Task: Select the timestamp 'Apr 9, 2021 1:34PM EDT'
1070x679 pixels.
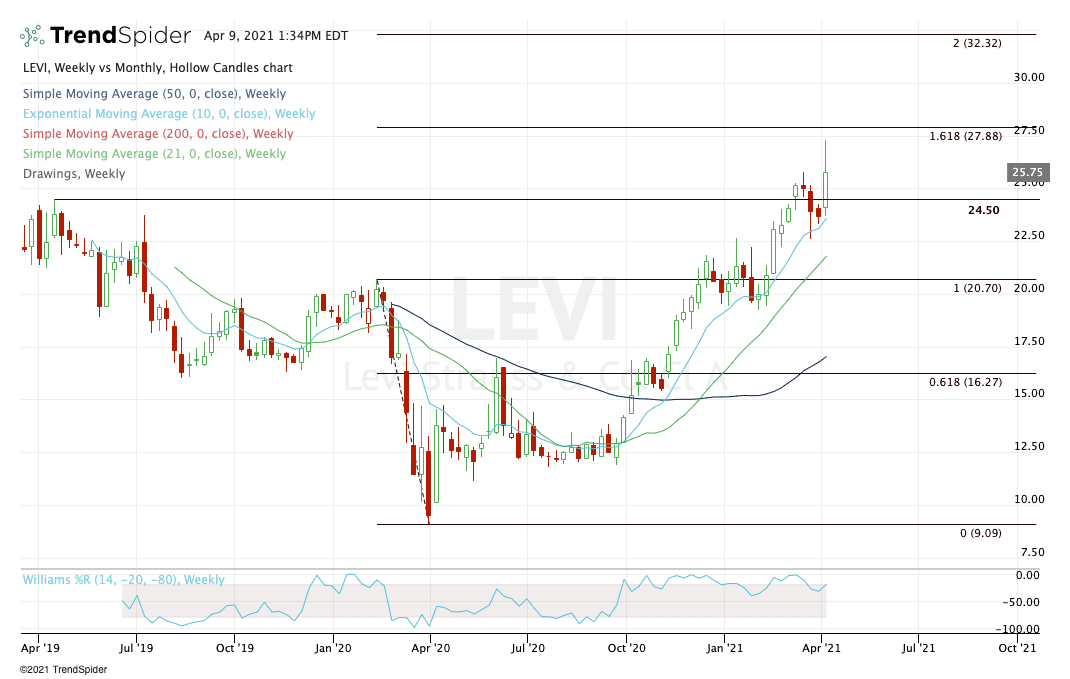Action: (x=276, y=36)
